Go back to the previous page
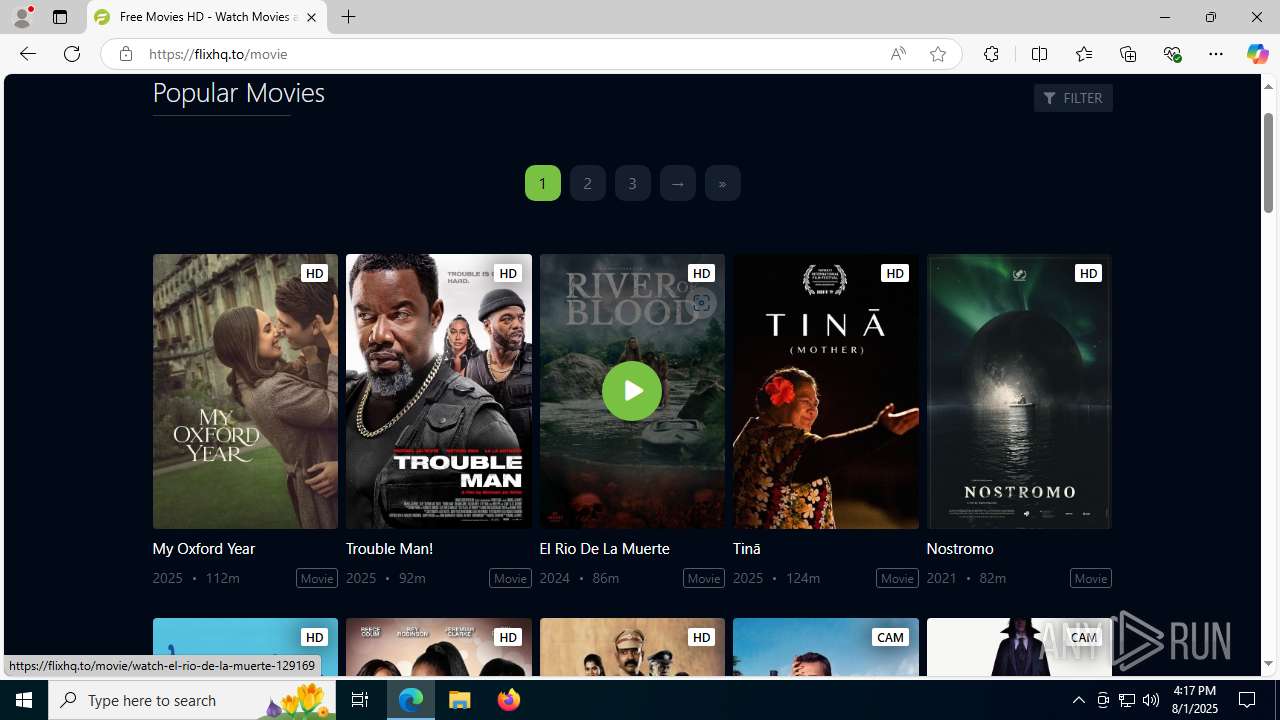The width and height of the screenshot is (1280, 720). [x=27, y=54]
